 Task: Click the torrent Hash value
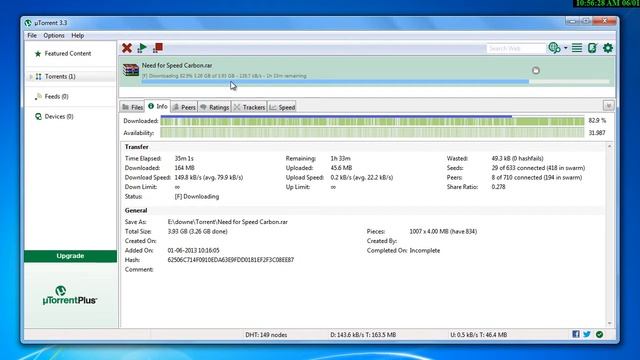click(x=231, y=260)
